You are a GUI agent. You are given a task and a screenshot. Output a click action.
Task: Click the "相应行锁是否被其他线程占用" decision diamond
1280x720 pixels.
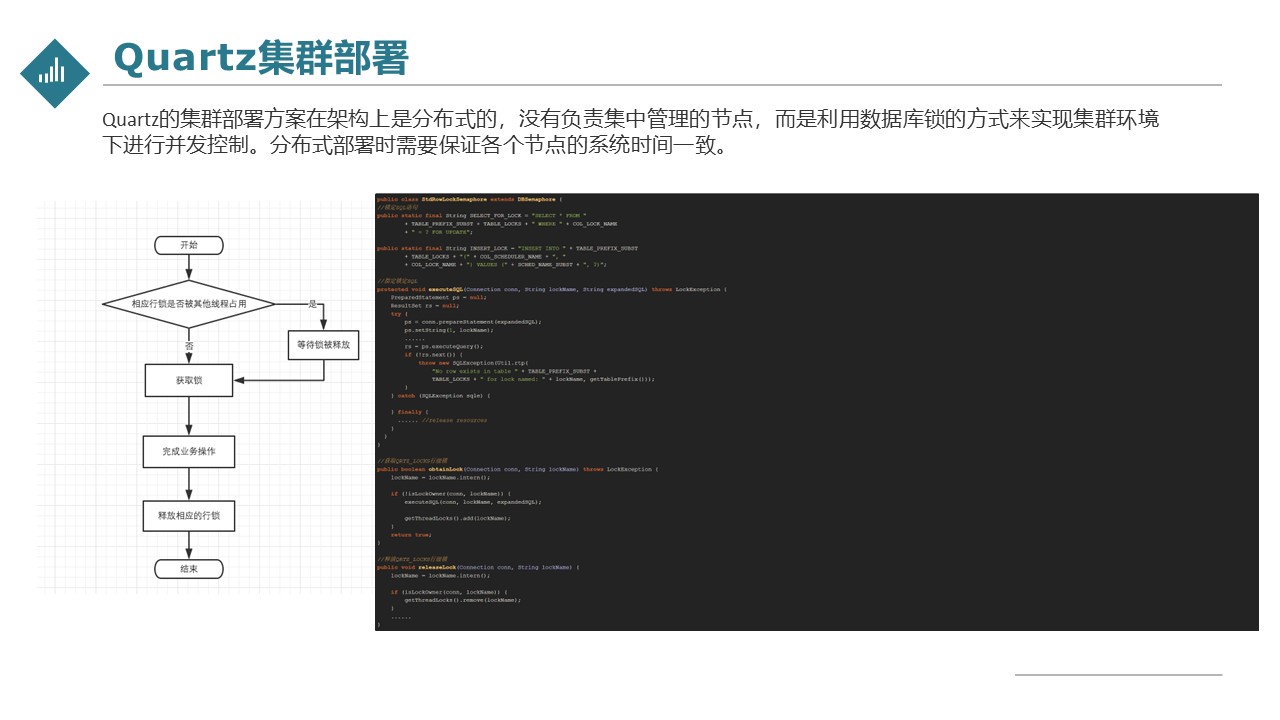189,303
